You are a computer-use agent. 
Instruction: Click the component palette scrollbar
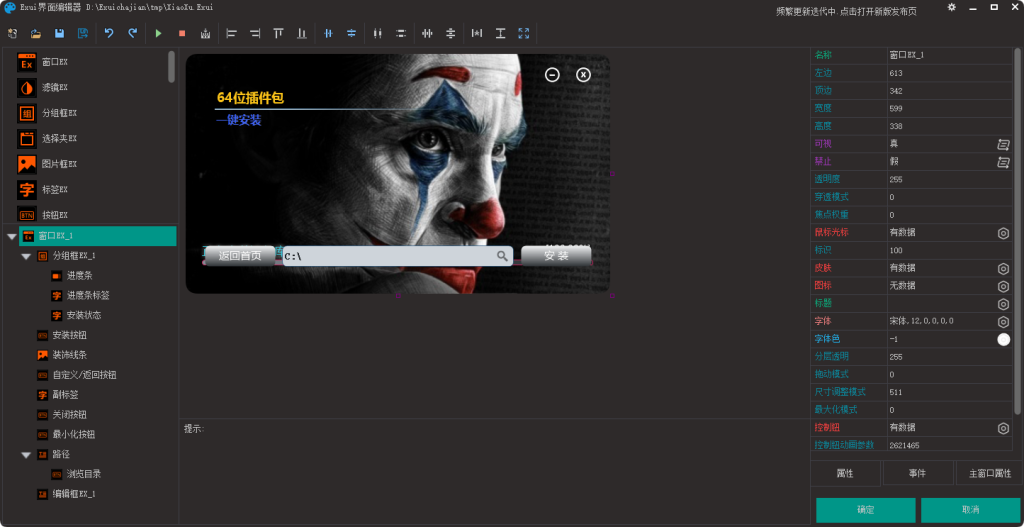[171, 67]
